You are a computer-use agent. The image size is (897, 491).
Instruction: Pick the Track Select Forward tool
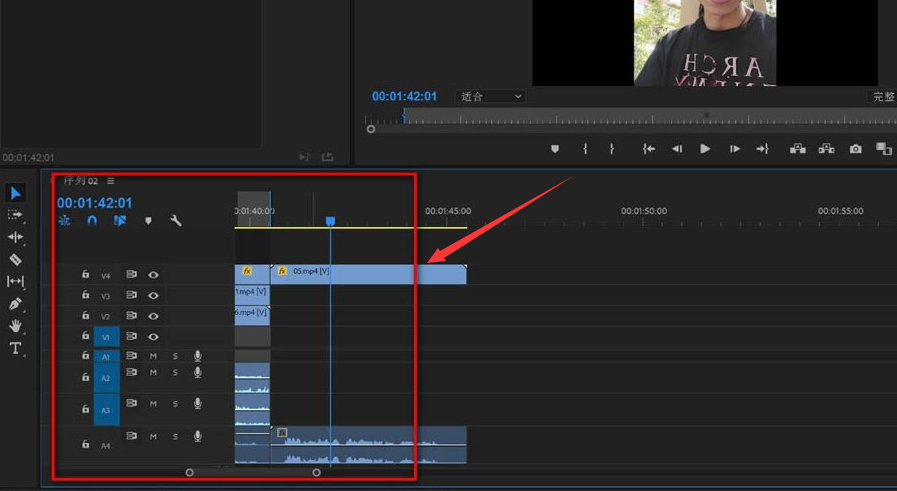(15, 215)
